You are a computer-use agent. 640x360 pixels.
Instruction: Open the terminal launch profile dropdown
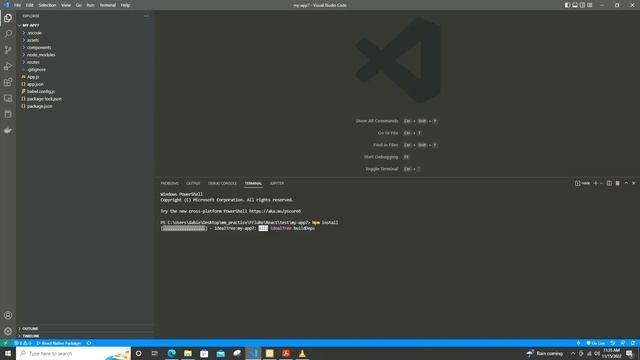coord(601,184)
